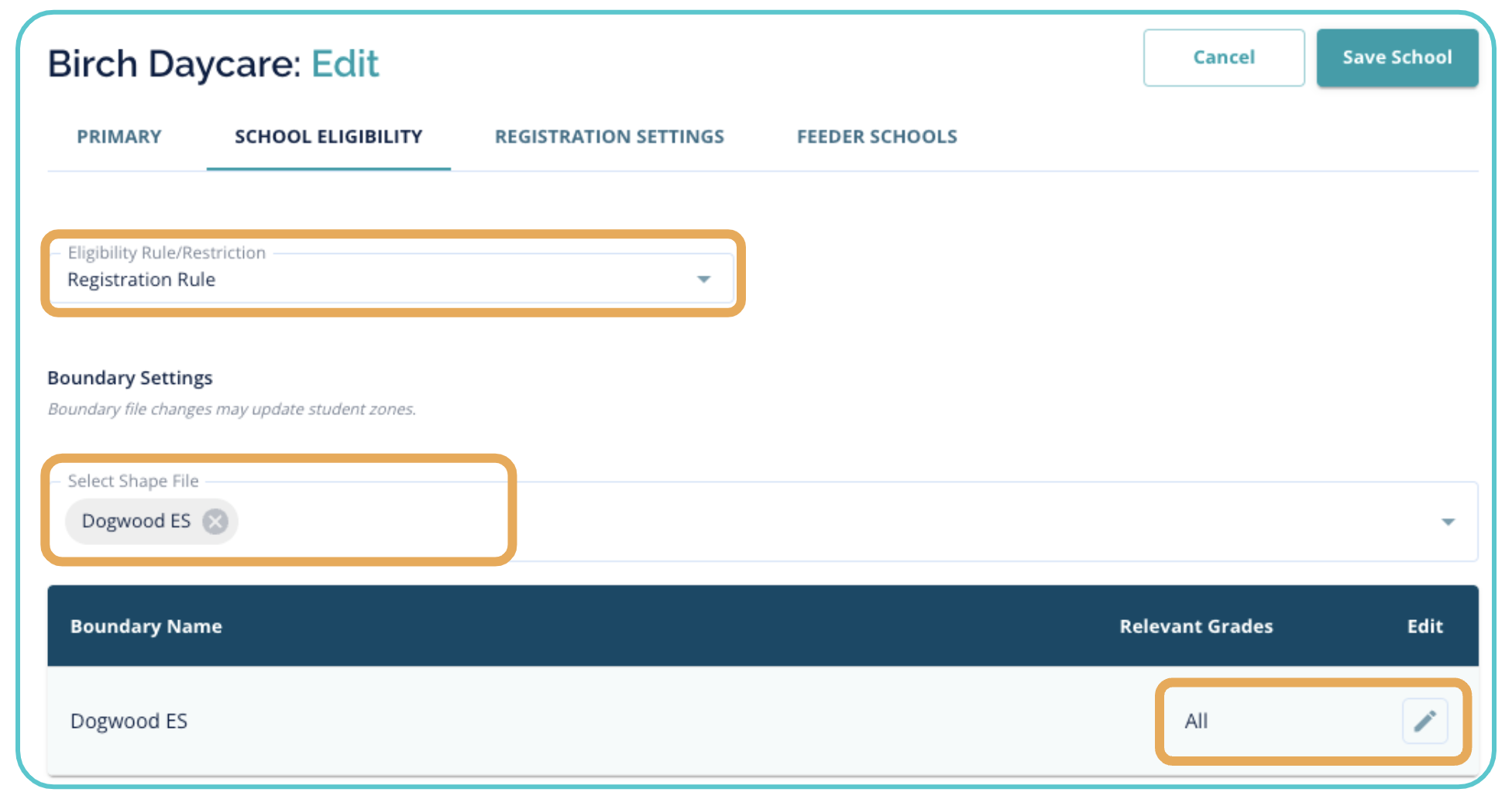Click the Birch Daycare: Edit page title
1512x799 pixels.
(x=213, y=63)
